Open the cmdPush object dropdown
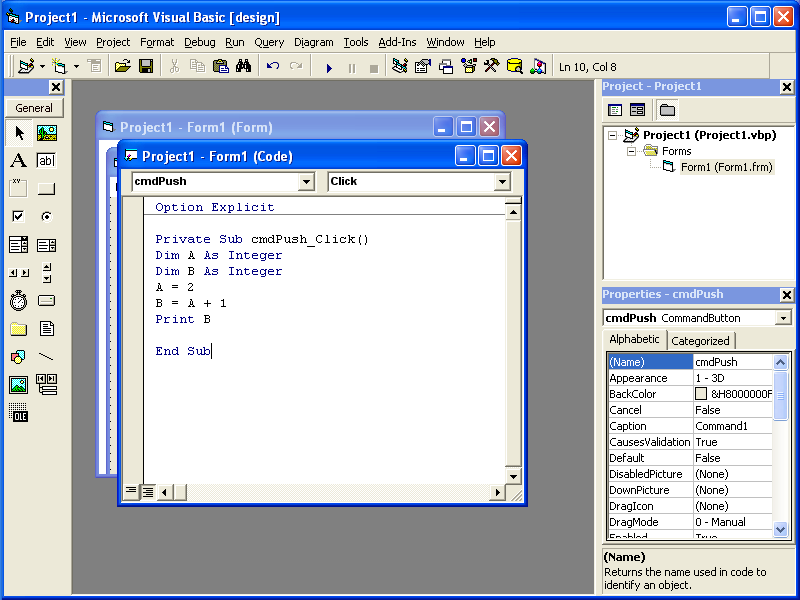Viewport: 800px width, 600px height. [x=306, y=182]
